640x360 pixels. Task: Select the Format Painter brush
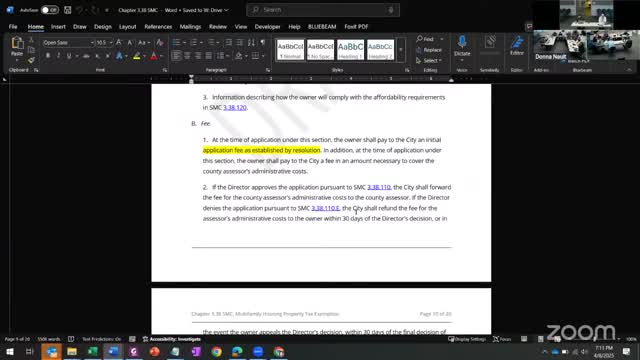pyautogui.click(x=31, y=60)
